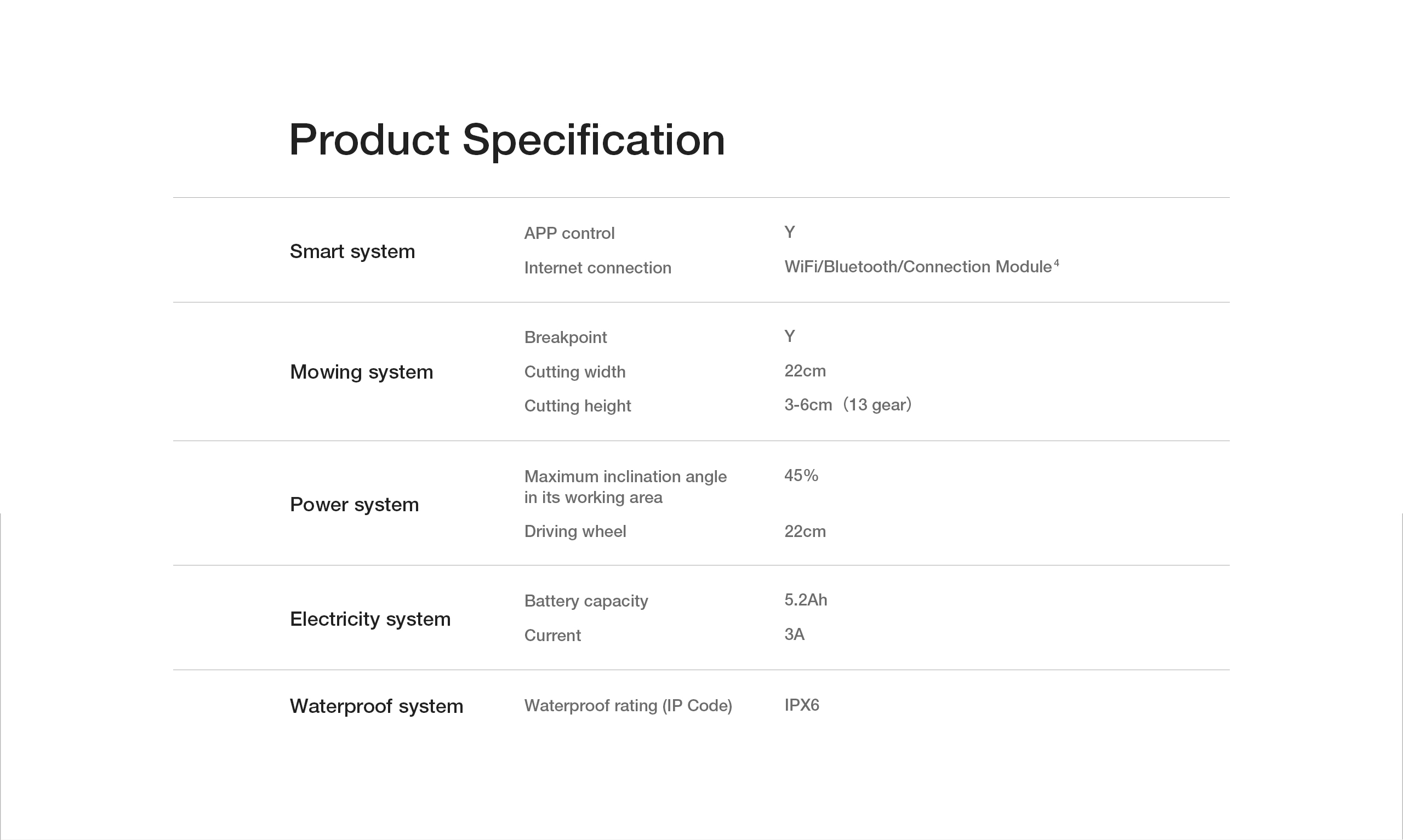Select the 3-6cm (13 gear) value
This screenshot has width=1403, height=840.
pos(847,405)
